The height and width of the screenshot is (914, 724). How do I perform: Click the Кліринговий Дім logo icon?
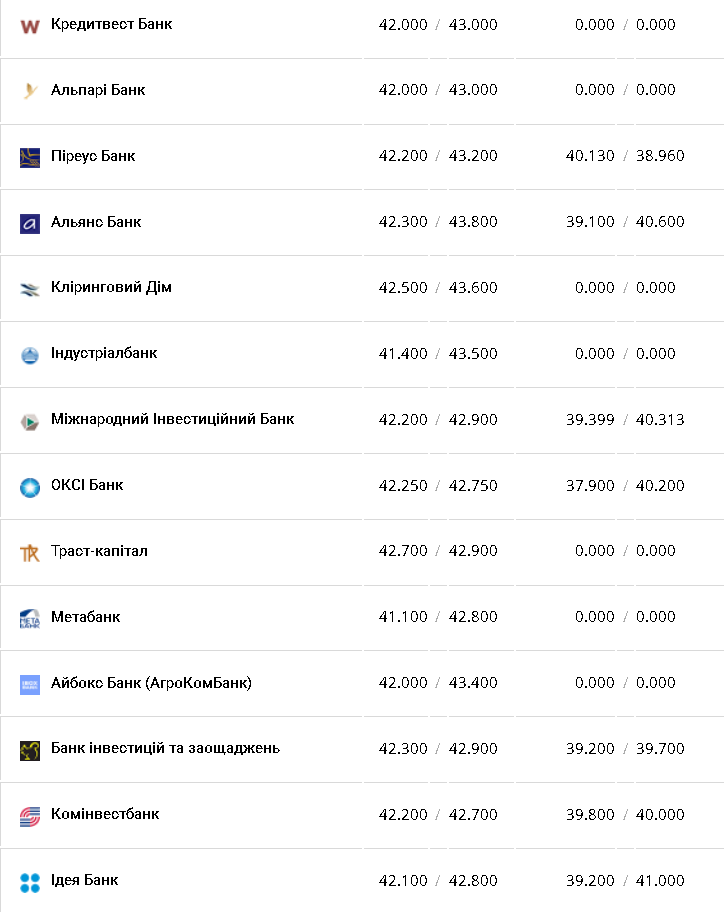point(30,289)
